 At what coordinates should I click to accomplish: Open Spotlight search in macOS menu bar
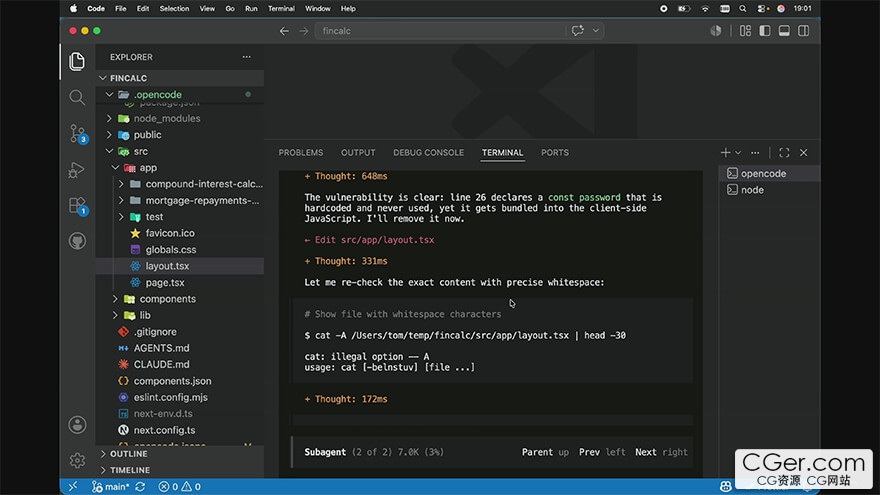pyautogui.click(x=742, y=8)
